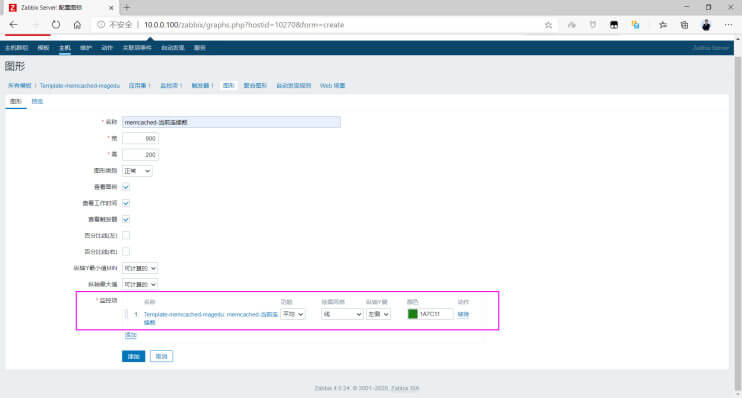Click 移除 remove link for item 1

click(463, 314)
